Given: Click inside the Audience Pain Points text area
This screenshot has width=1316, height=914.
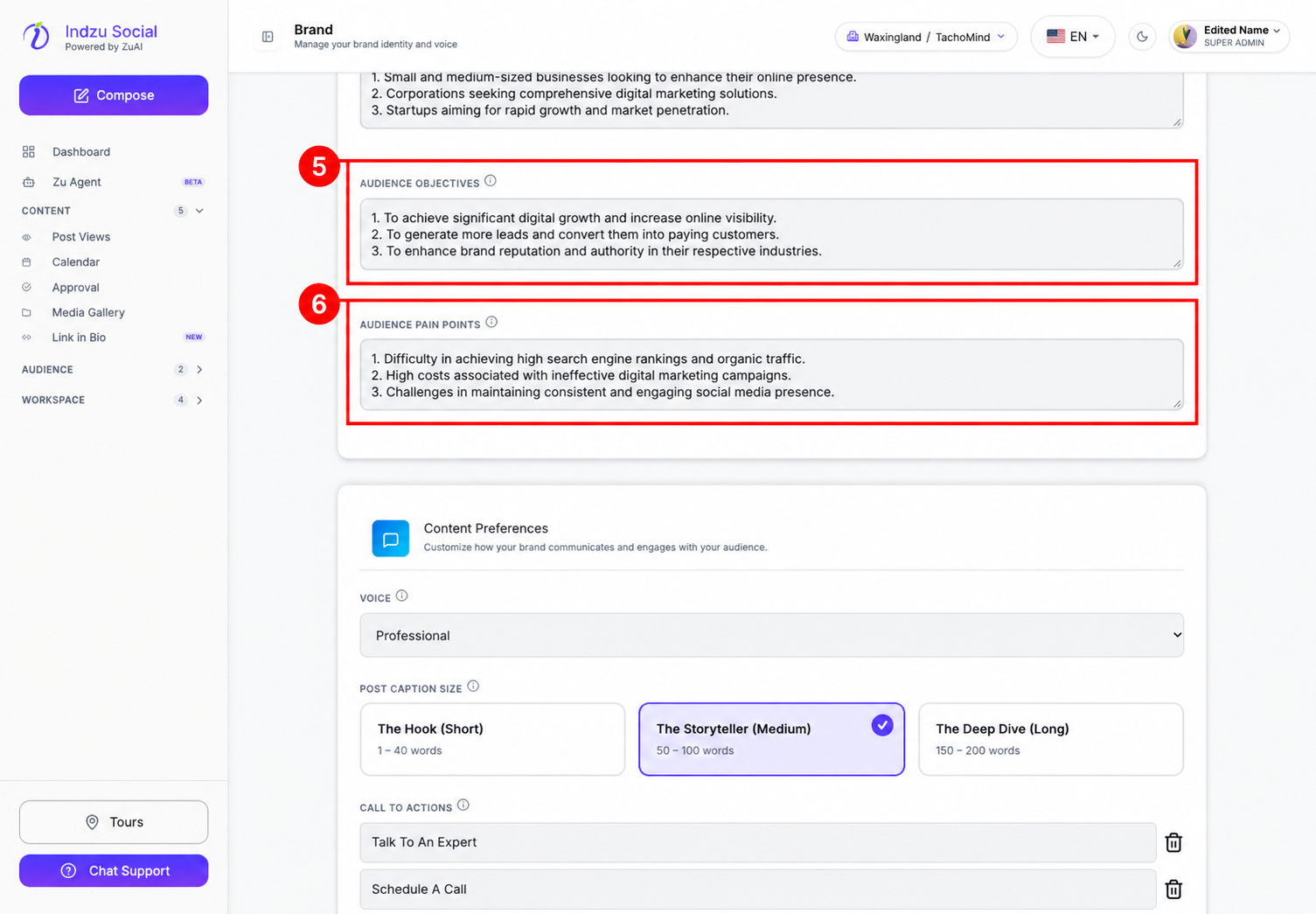Looking at the screenshot, I should [771, 375].
